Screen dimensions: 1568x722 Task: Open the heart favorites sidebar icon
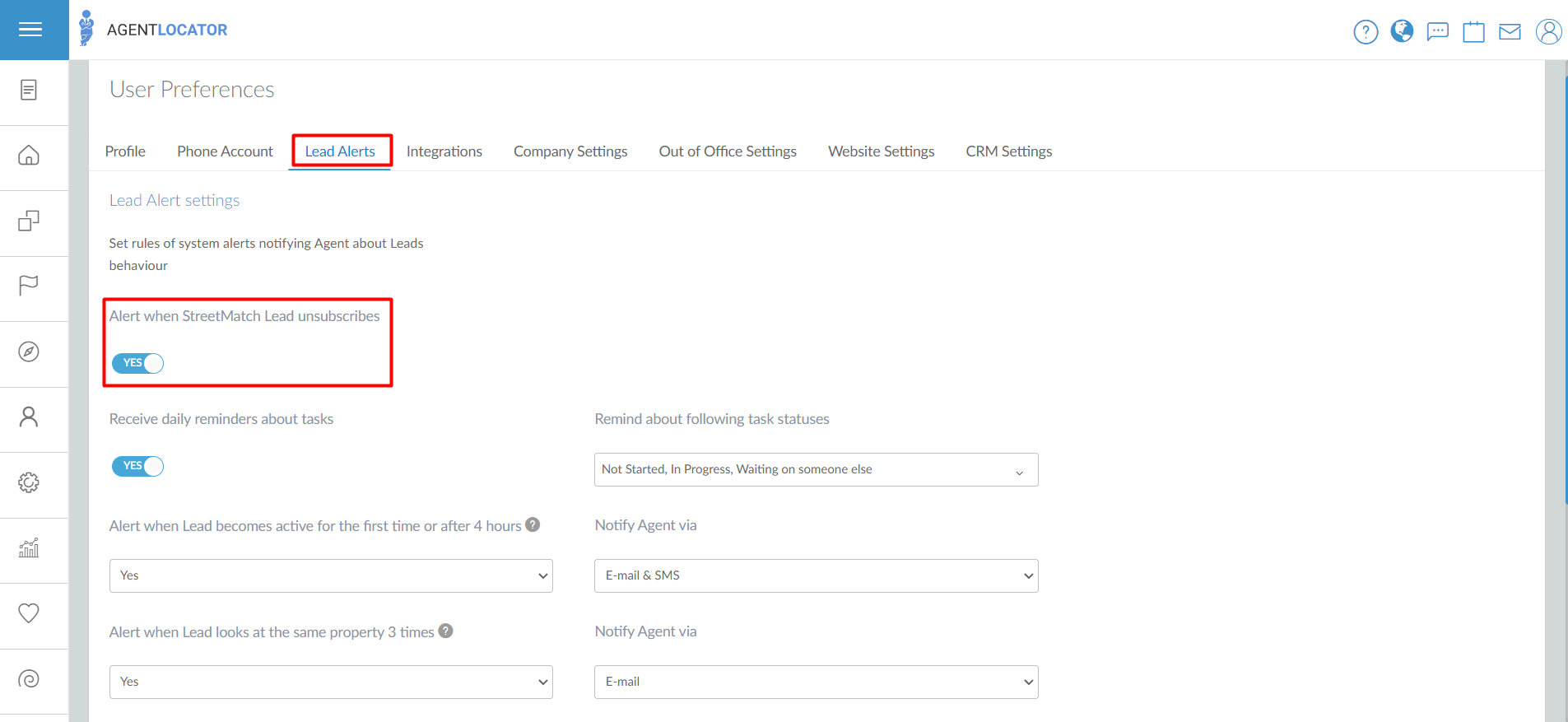tap(29, 613)
